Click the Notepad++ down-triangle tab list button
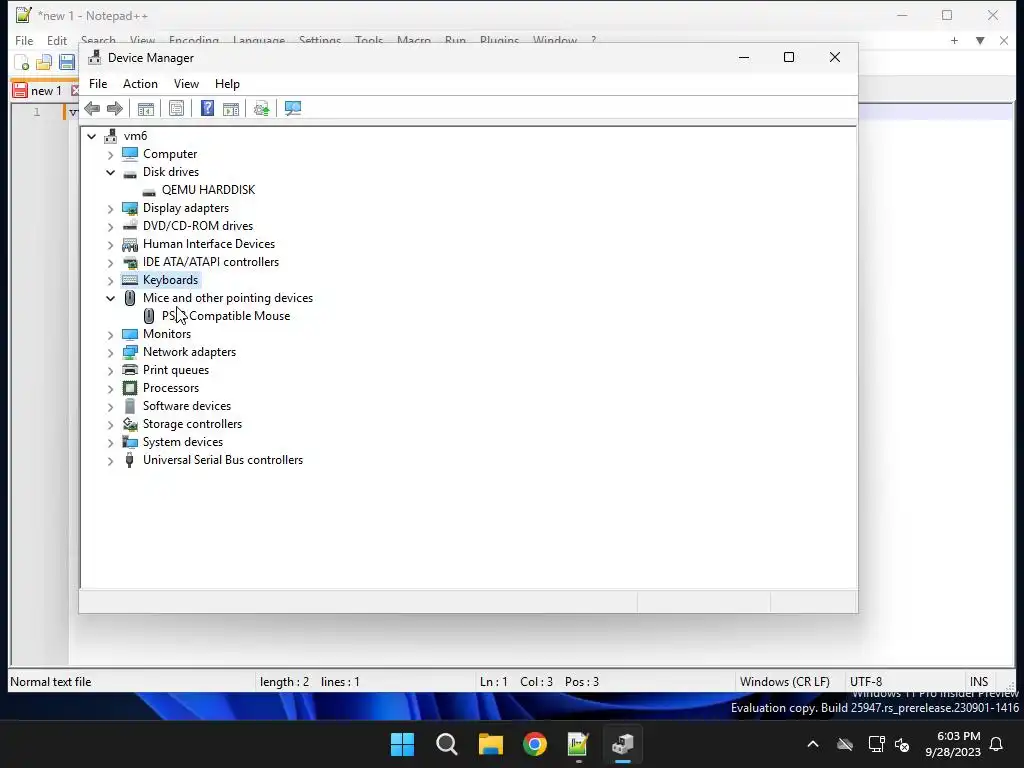This screenshot has height=768, width=1024. [980, 40]
